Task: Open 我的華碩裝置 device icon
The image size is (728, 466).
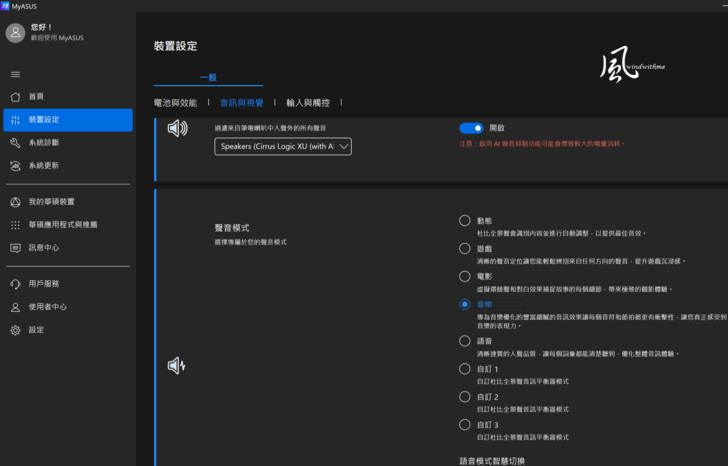Action: point(15,202)
